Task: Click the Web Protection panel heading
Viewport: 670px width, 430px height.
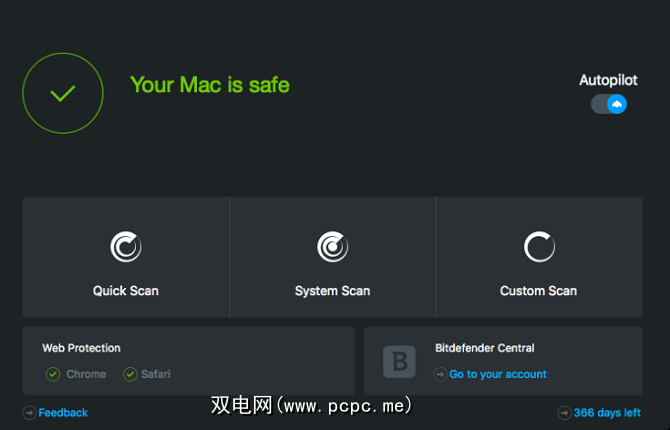Action: 81,348
